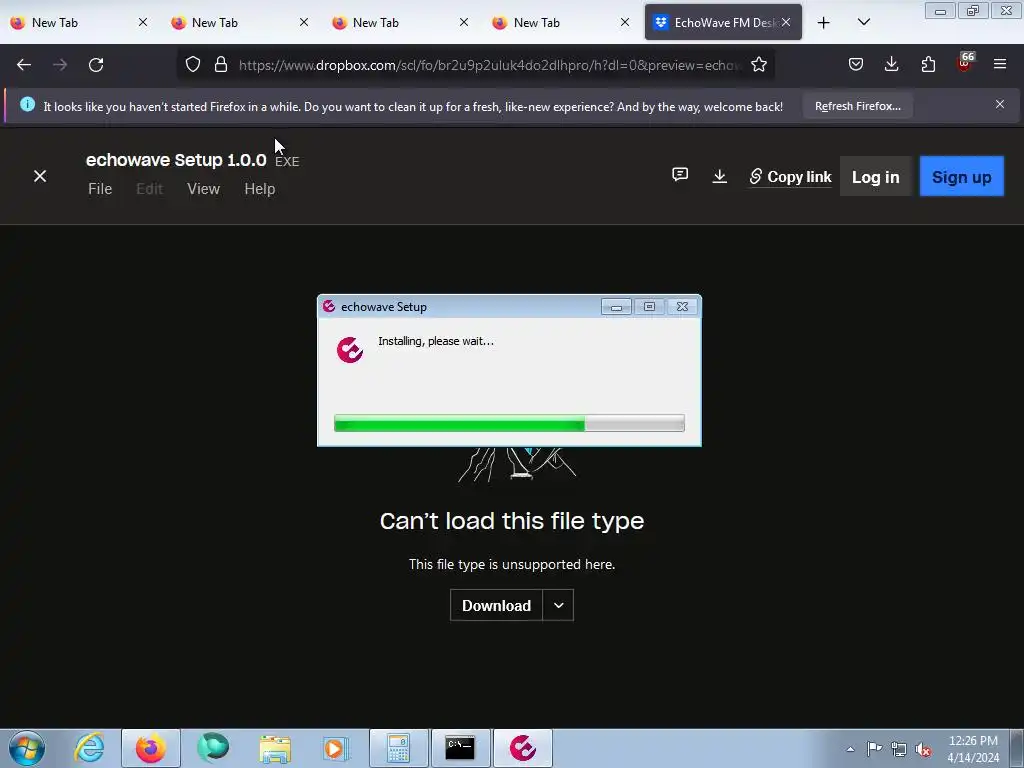Dismiss the Refresh Firefox notification bar
Viewport: 1024px width, 768px height.
(1000, 104)
